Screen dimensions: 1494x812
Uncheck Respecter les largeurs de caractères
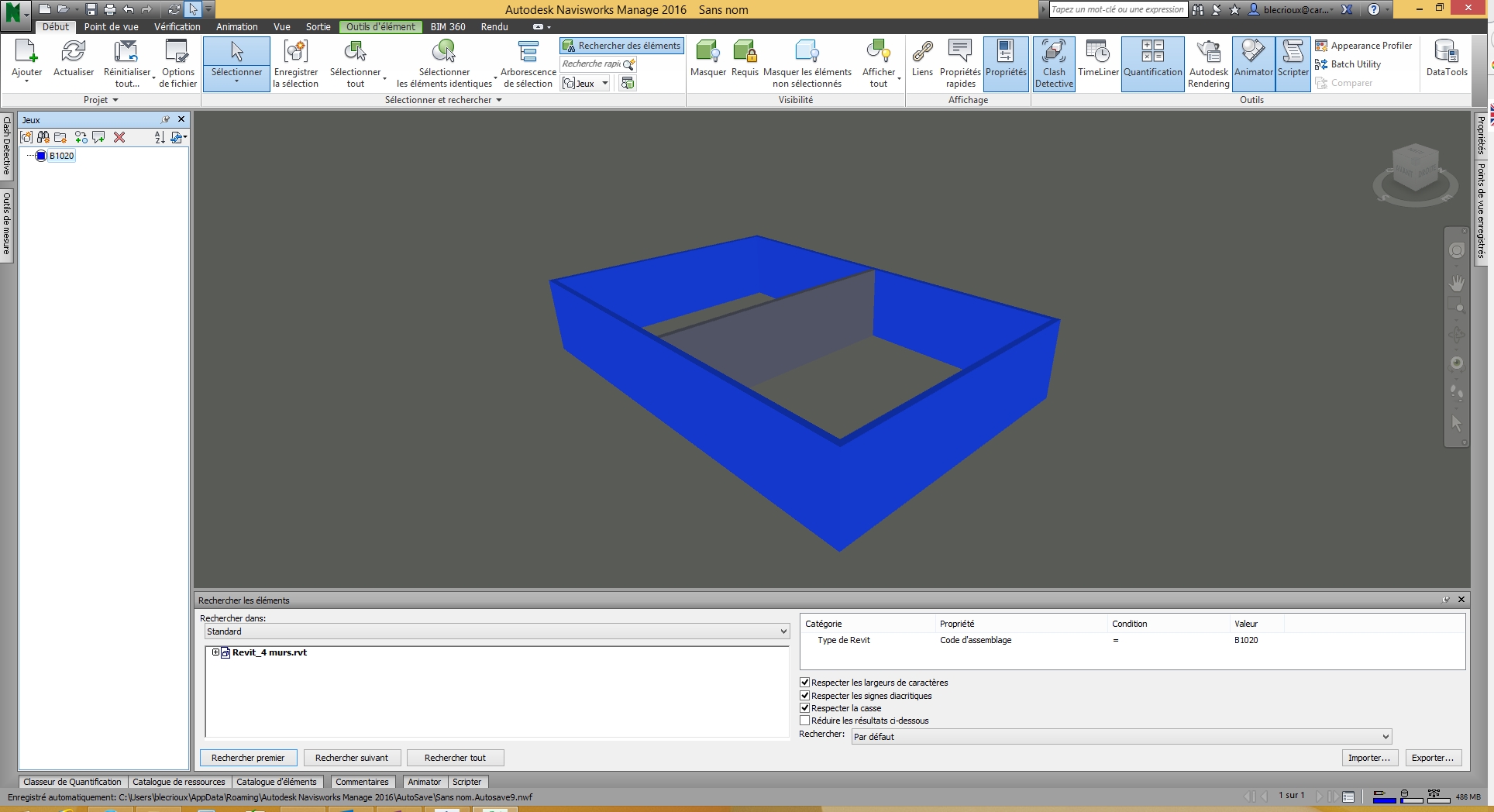coord(805,683)
